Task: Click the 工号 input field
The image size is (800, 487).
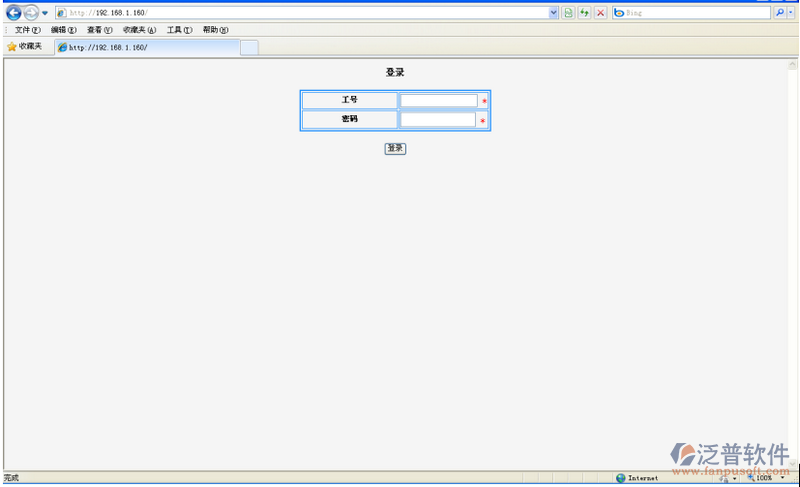Action: (x=438, y=100)
